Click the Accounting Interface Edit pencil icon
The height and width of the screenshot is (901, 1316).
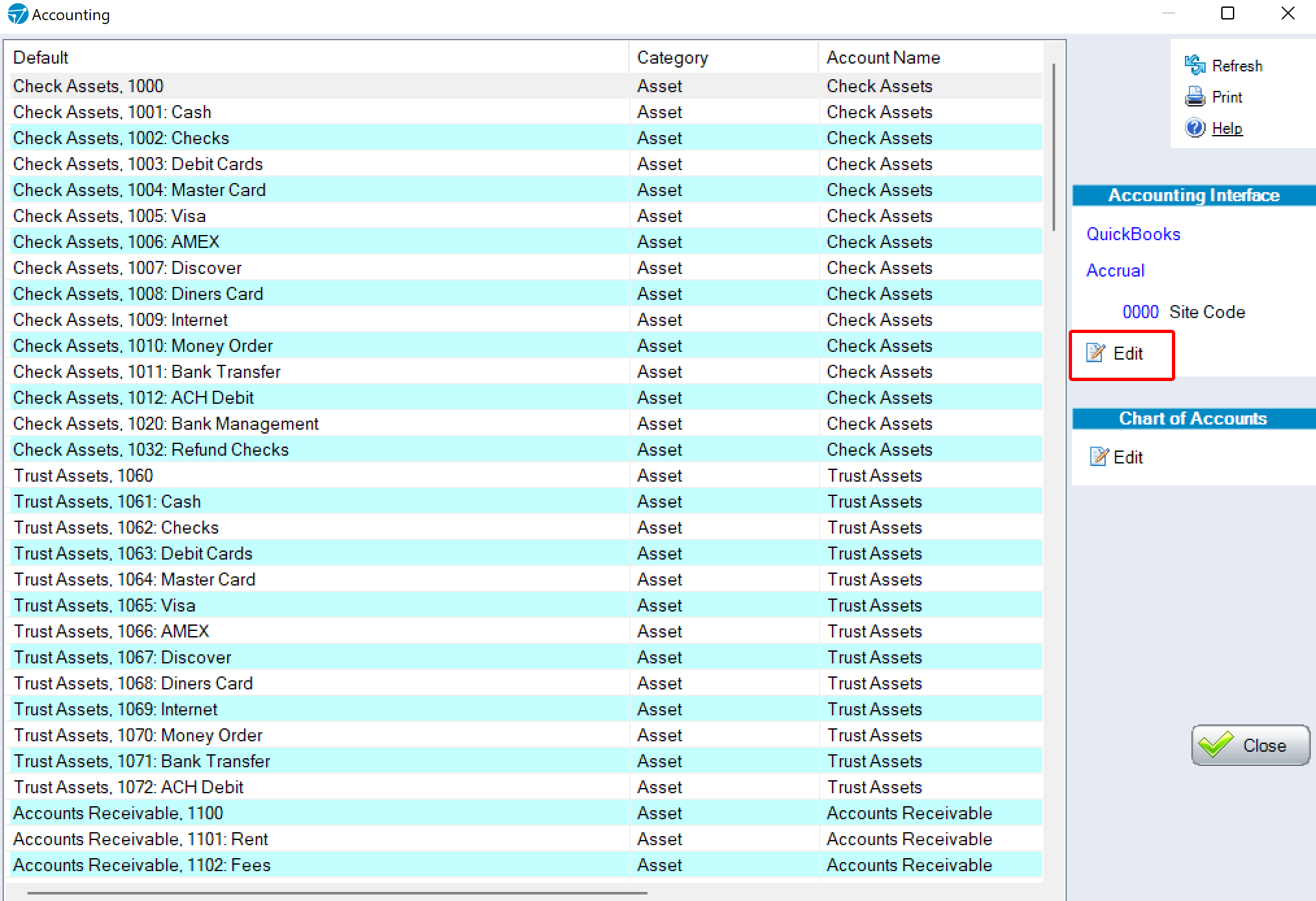point(1096,353)
